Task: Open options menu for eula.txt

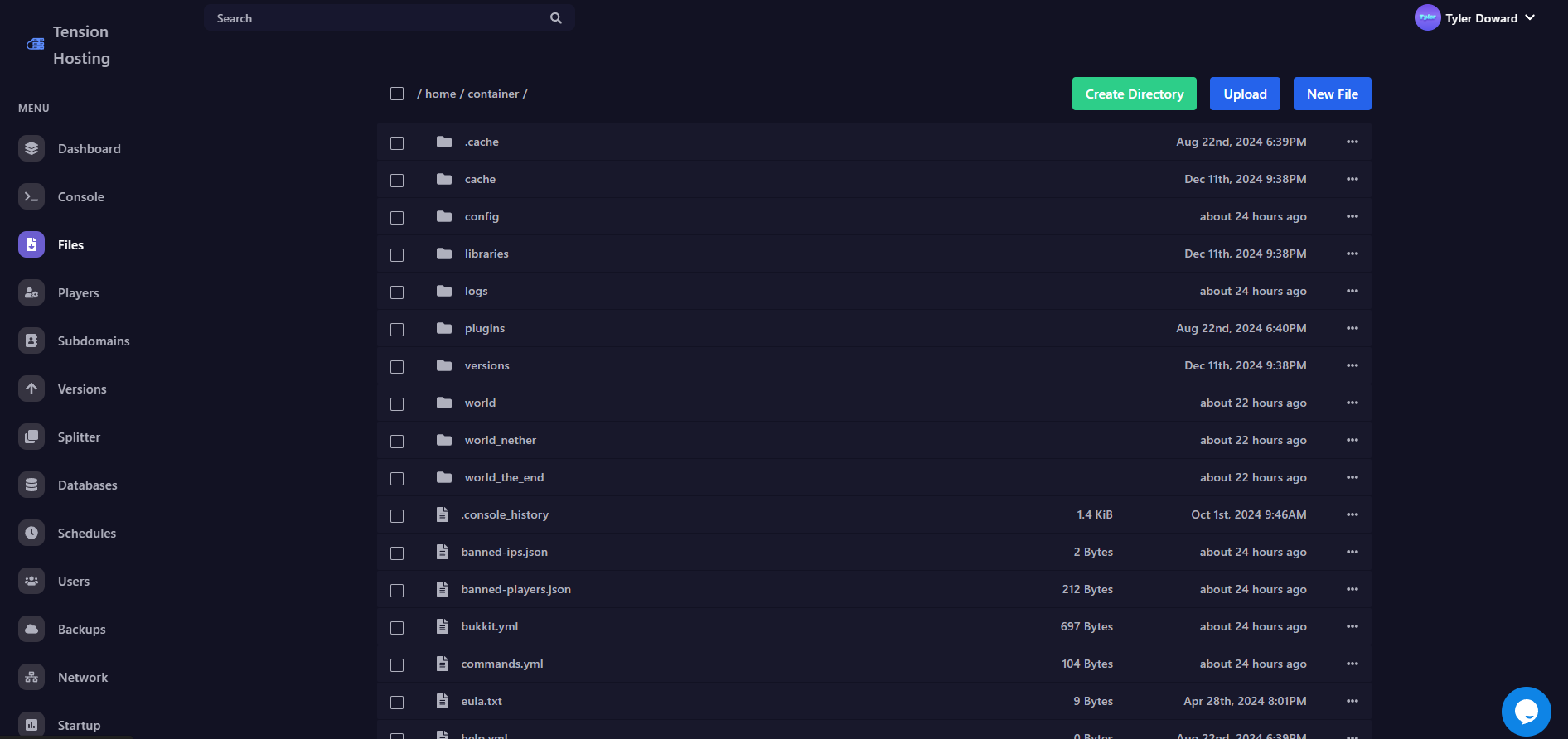Action: point(1353,701)
